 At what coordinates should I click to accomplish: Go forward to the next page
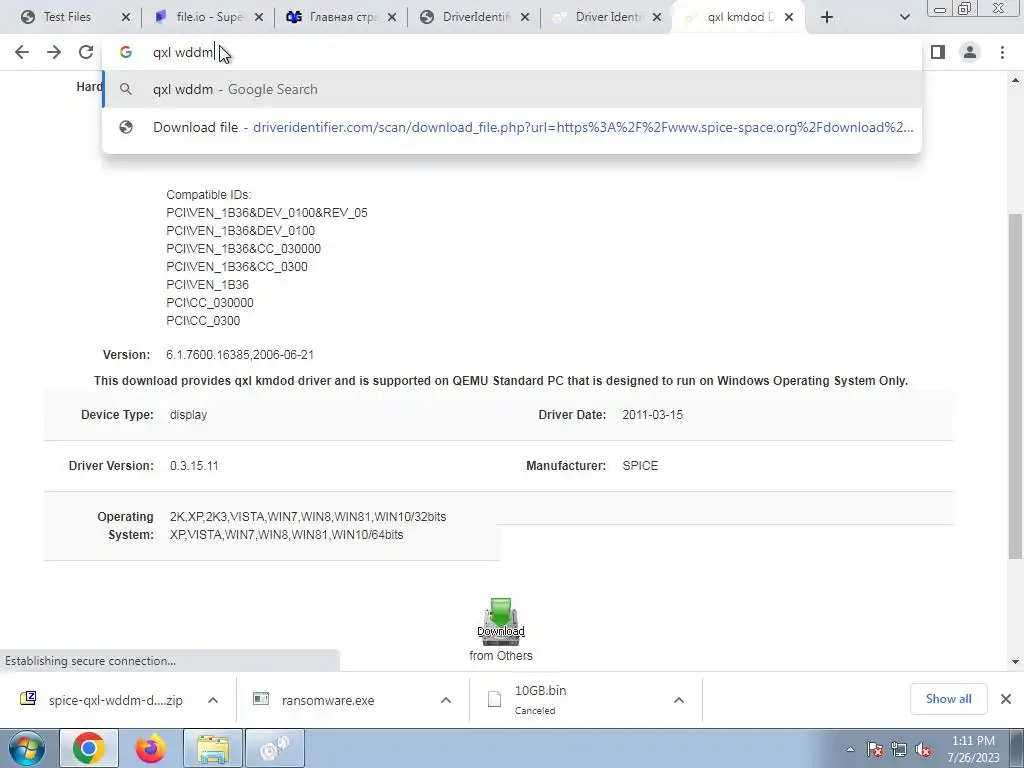point(54,52)
